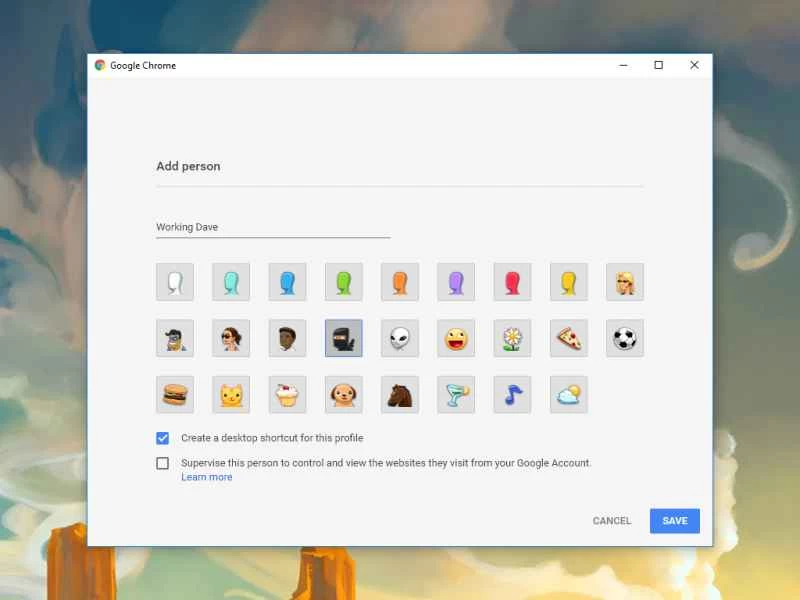The height and width of the screenshot is (600, 800).
Task: Choose the ninja avatar
Action: [343, 337]
